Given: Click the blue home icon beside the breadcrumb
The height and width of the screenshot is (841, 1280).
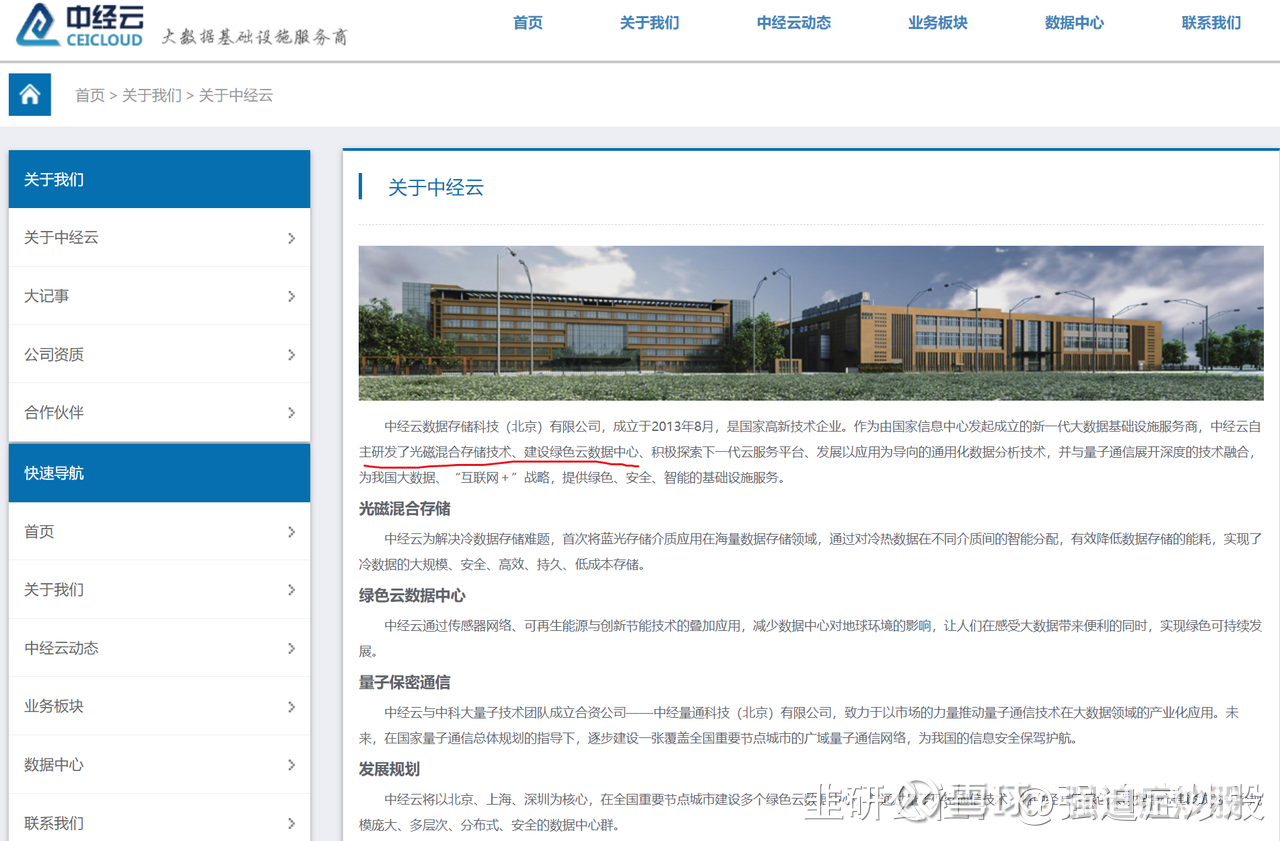Looking at the screenshot, I should pos(30,95).
